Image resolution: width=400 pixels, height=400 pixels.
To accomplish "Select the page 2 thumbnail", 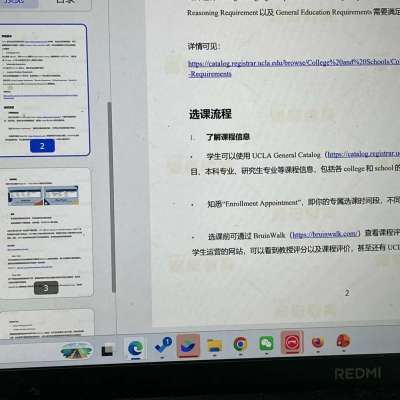I will point(43,89).
